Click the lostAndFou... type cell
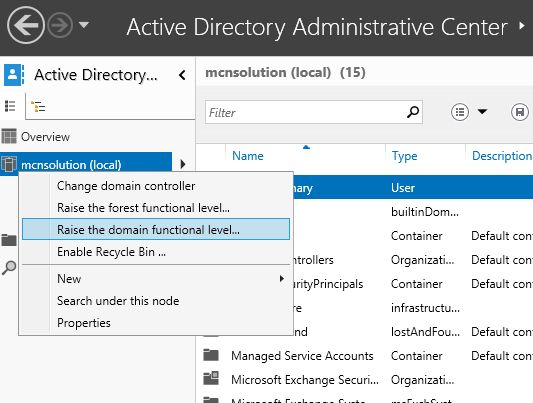Screen dimensions: 533x403 (x=425, y=332)
